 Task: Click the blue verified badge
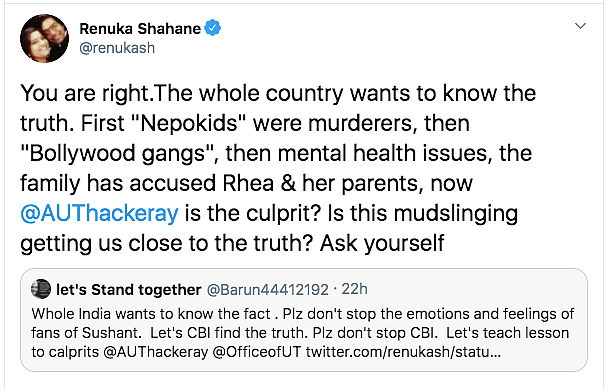pyautogui.click(x=212, y=28)
